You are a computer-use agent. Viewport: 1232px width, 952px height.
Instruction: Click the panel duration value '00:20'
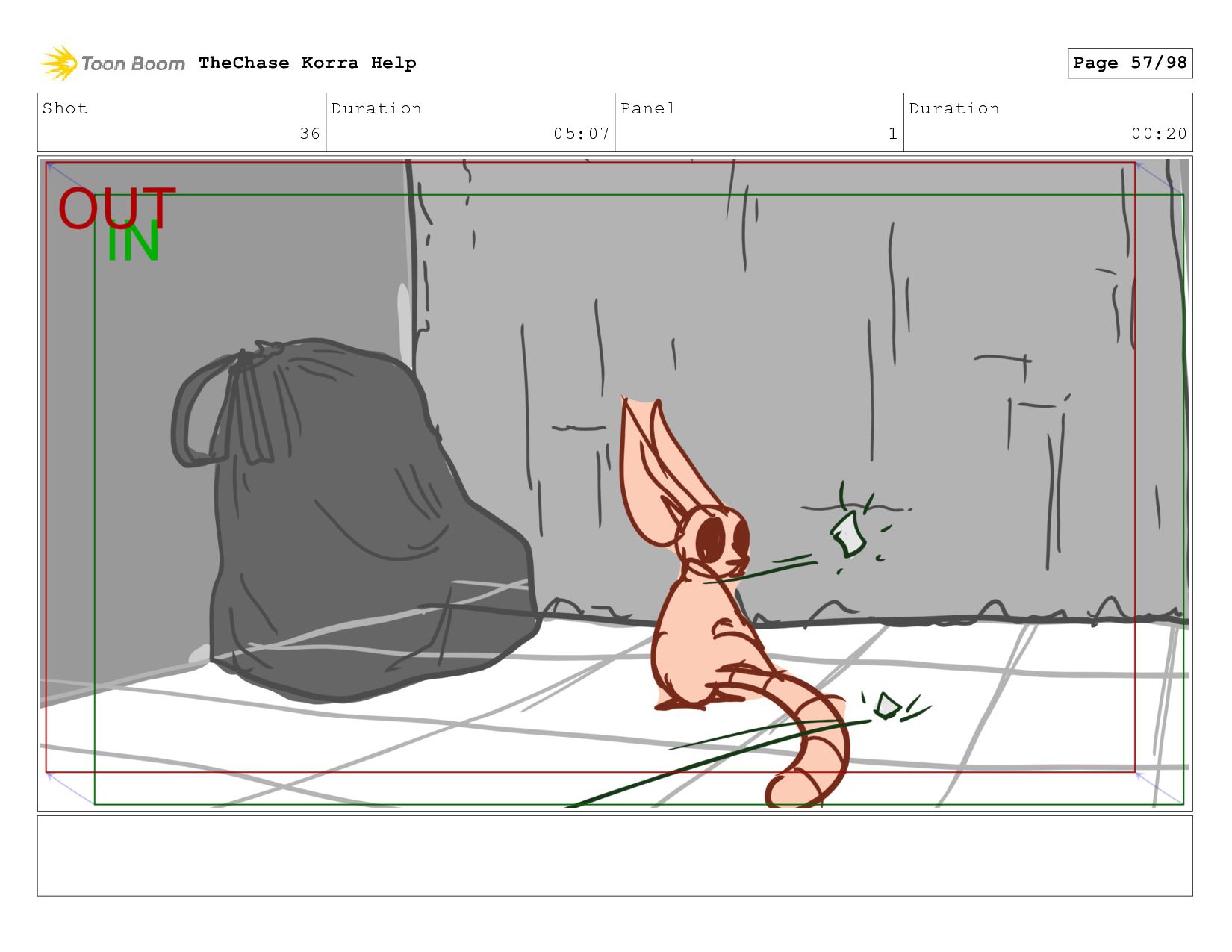(x=1159, y=134)
